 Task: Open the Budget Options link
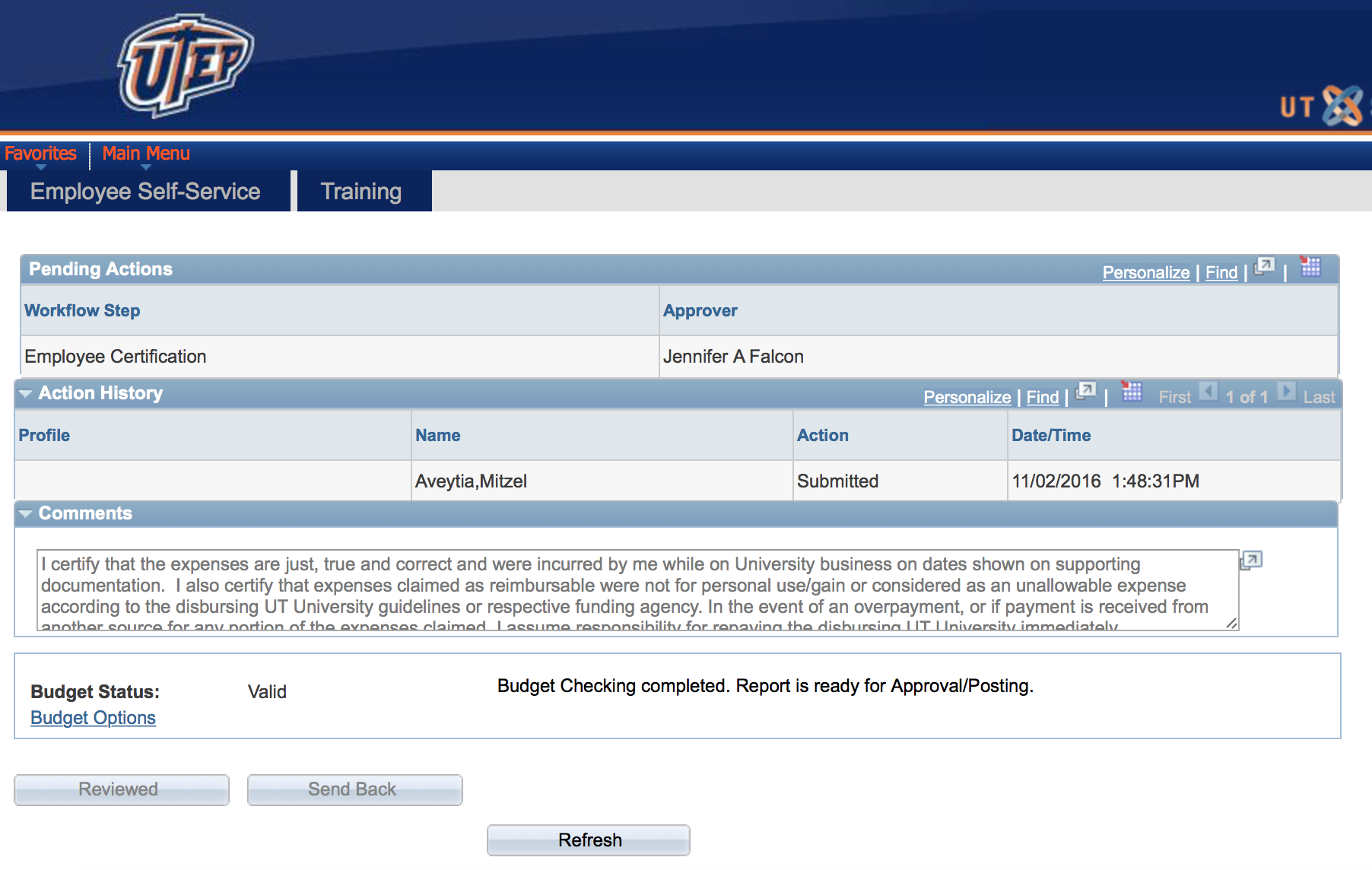(93, 718)
